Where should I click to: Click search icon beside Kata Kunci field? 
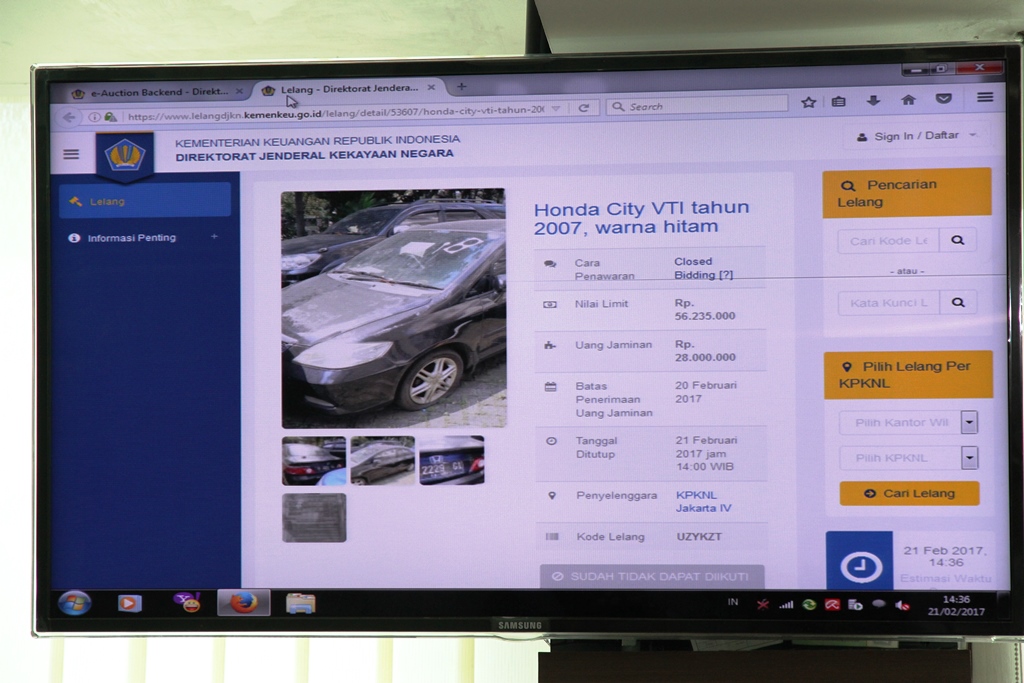point(958,302)
